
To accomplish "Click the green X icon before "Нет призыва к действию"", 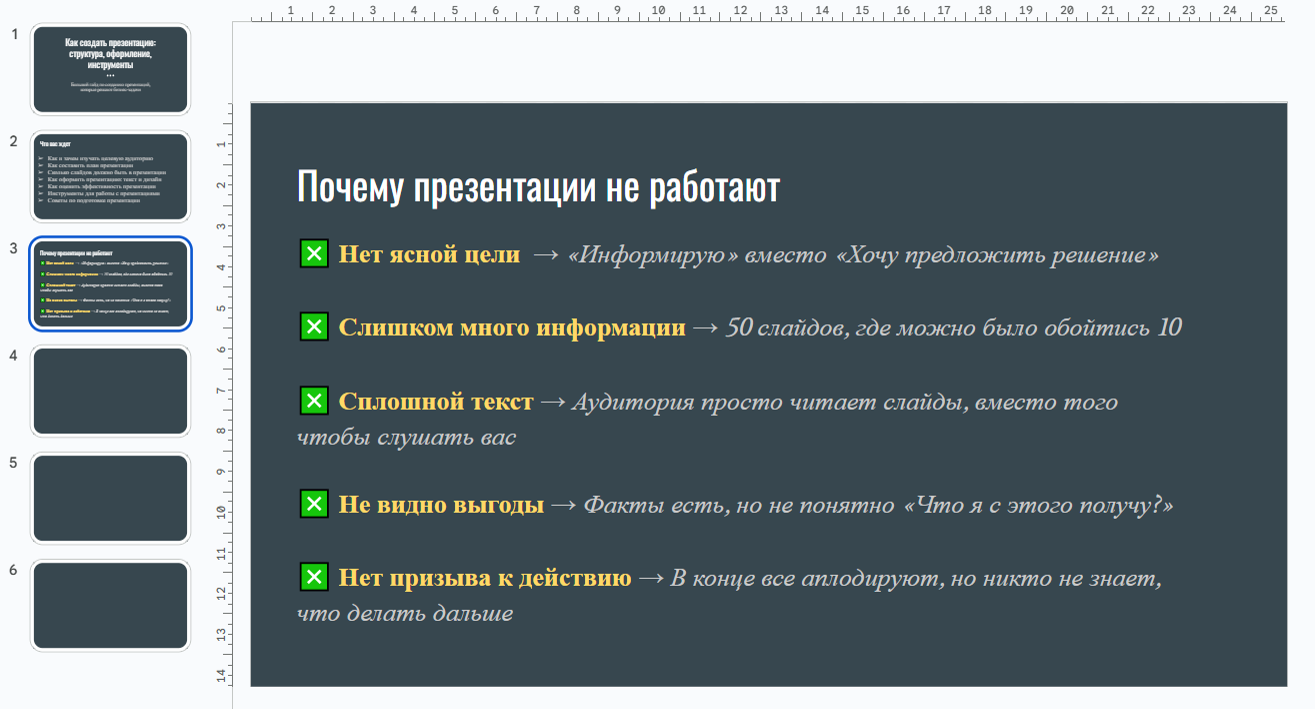I will [314, 577].
